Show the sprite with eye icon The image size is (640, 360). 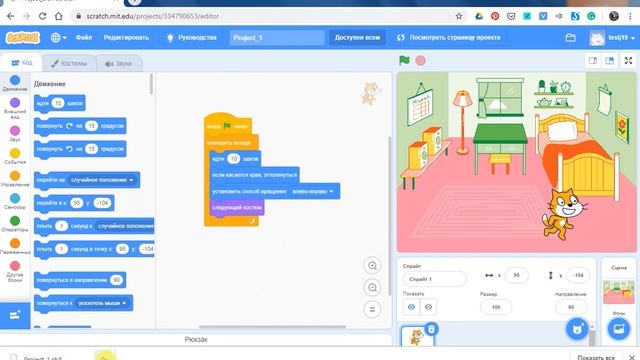click(x=411, y=307)
